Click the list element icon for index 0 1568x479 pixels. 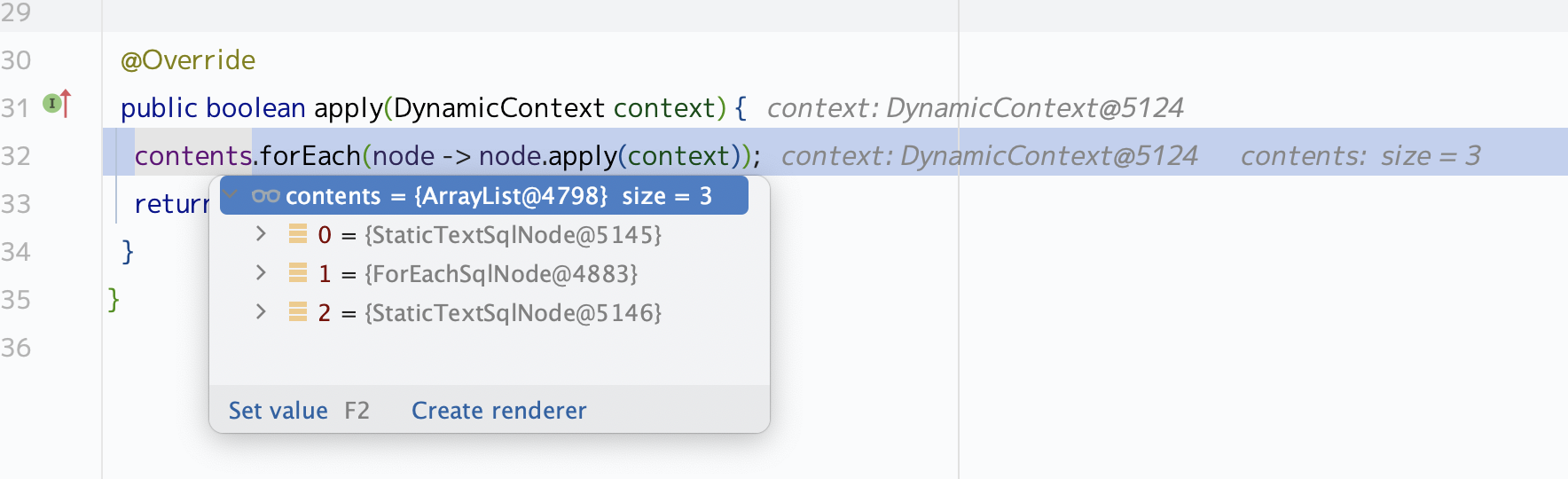point(298,234)
